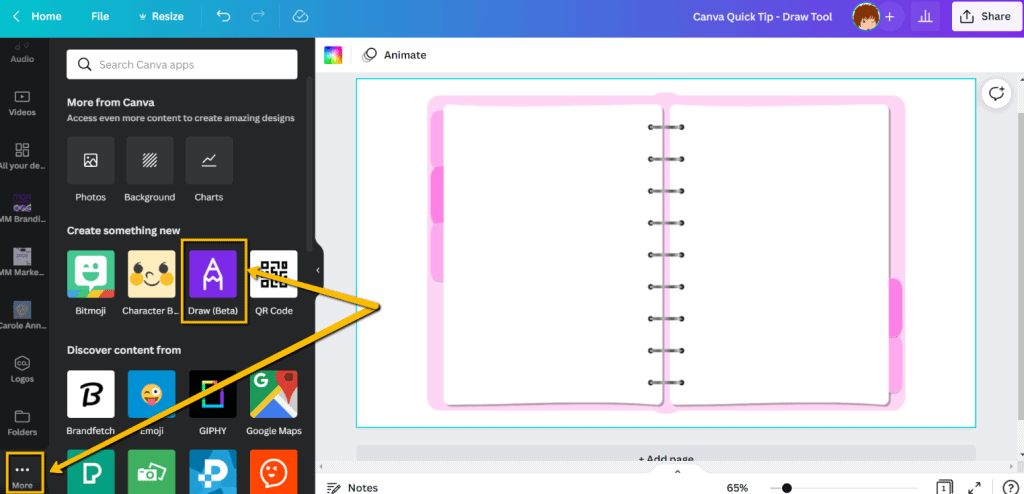Open the More sidebar tab
The height and width of the screenshot is (494, 1024).
22,475
